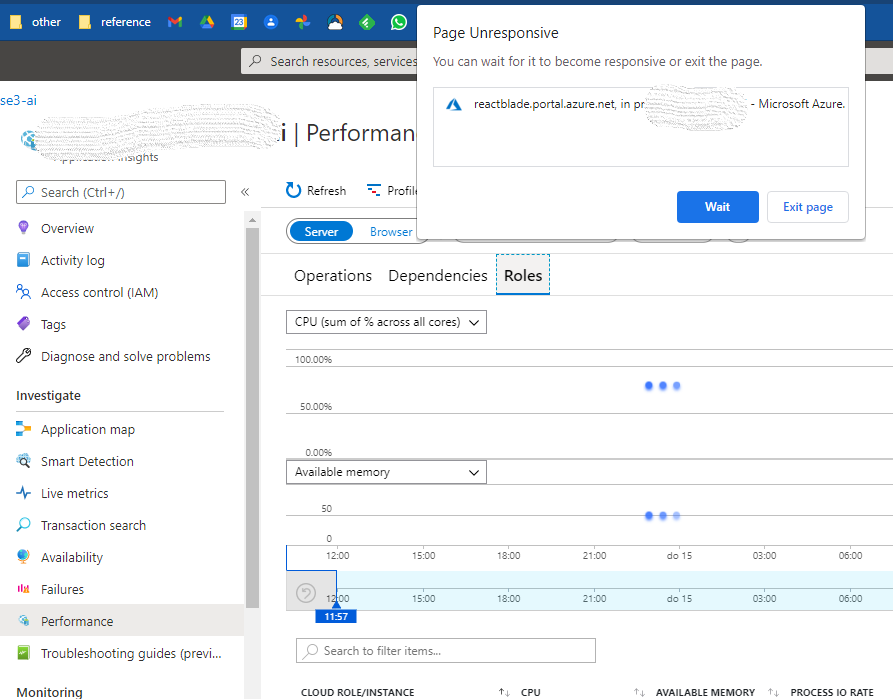The image size is (893, 699).
Task: Select the Browser toggle option
Action: pyautogui.click(x=391, y=231)
